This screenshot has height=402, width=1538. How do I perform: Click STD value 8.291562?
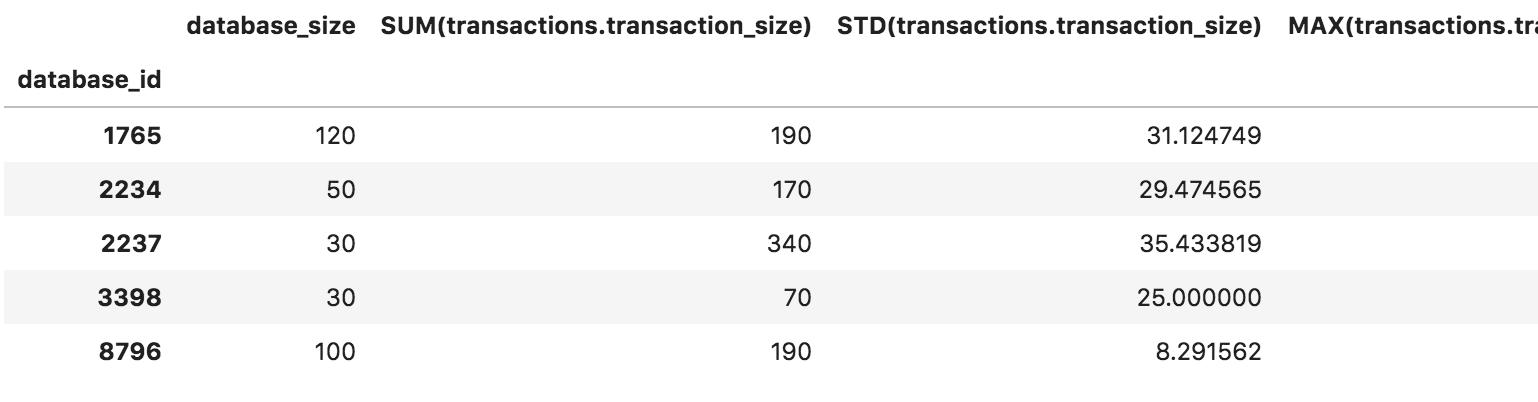coord(1208,351)
